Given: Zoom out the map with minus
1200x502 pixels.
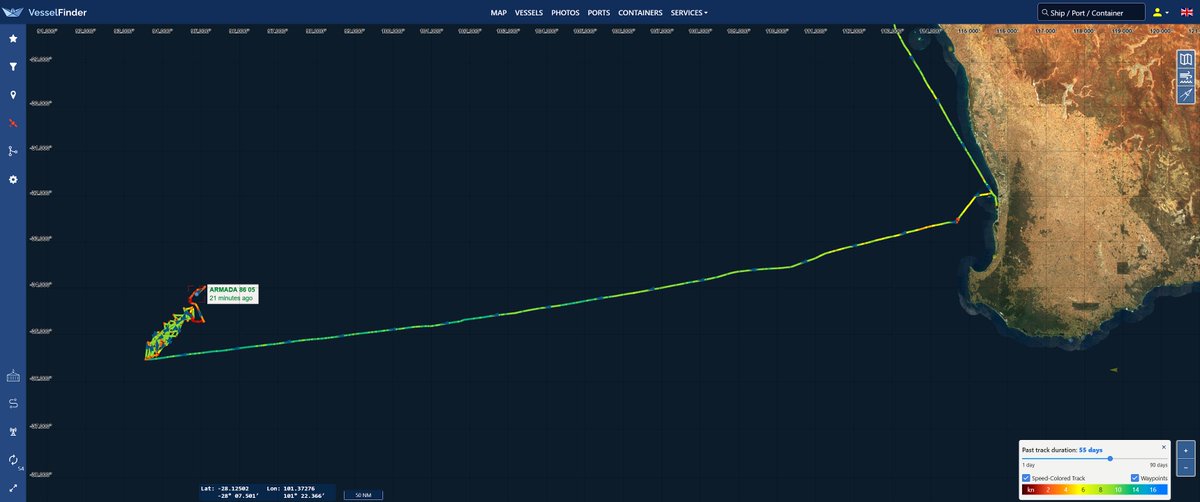Looking at the screenshot, I should [1185, 468].
